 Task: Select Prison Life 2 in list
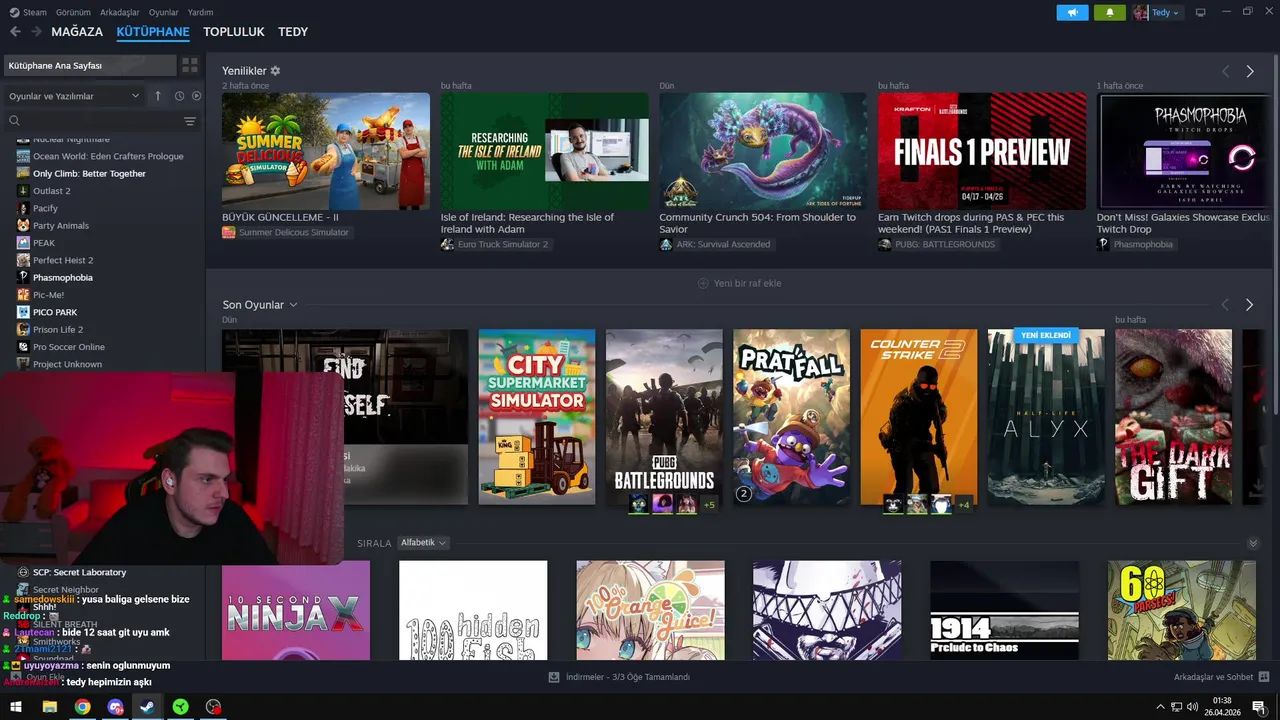(x=58, y=329)
